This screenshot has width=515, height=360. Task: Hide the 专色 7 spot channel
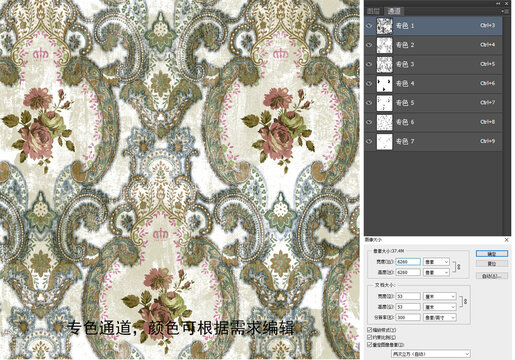pyautogui.click(x=369, y=141)
